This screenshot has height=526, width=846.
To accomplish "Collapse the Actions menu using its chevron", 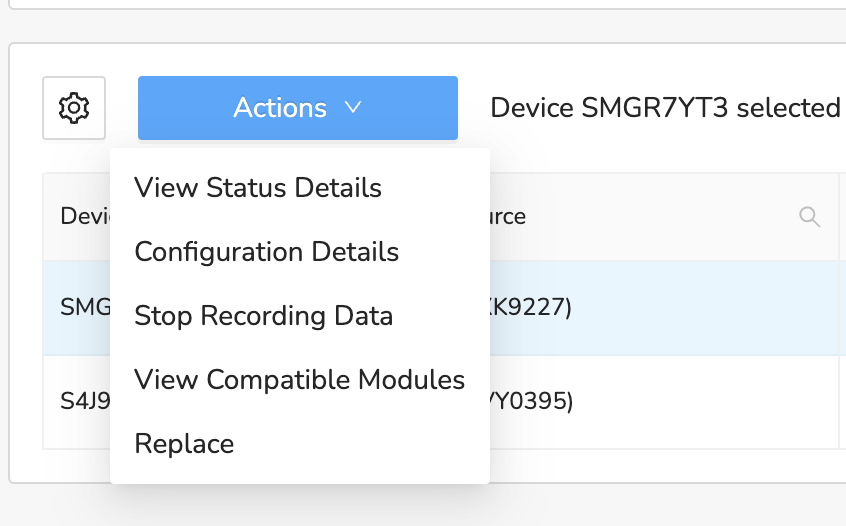I will 352,108.
